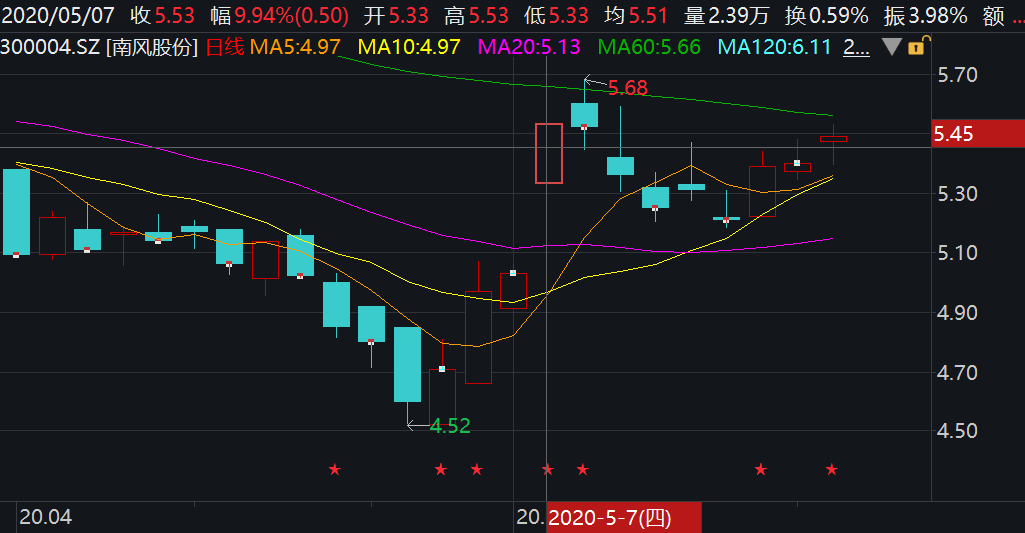
Task: Click the change value 幅9.94%(0.50)
Action: click(279, 15)
